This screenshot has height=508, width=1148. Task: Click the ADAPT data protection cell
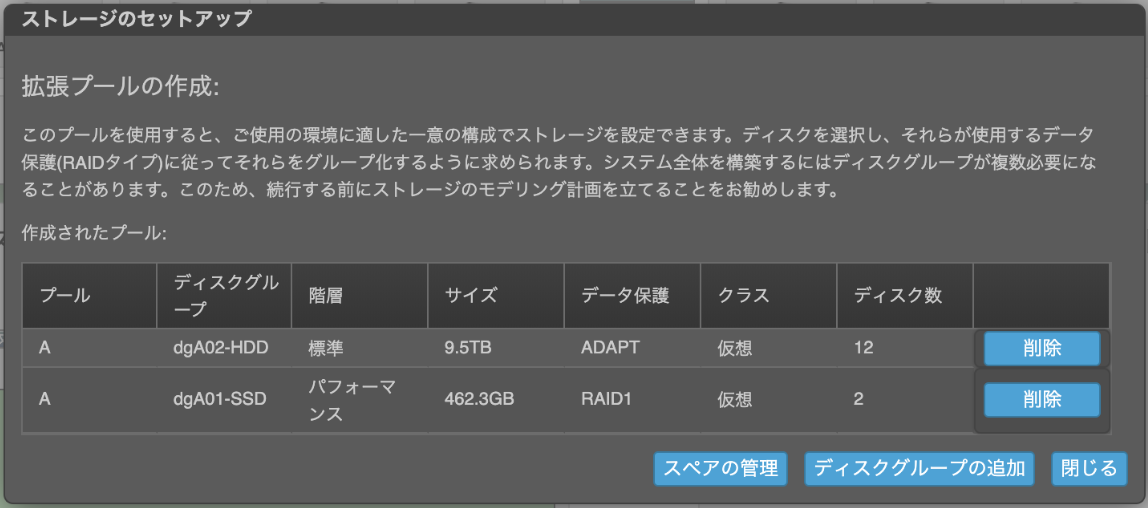632,348
